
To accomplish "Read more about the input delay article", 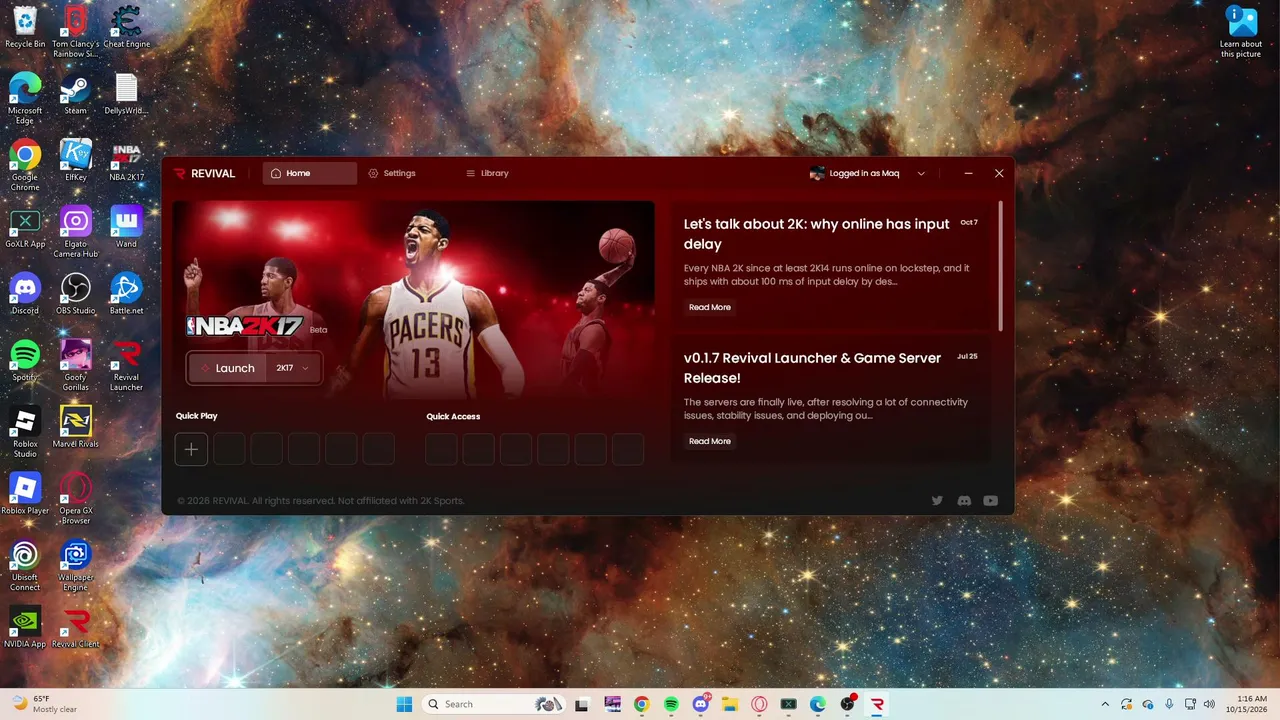I will (710, 307).
